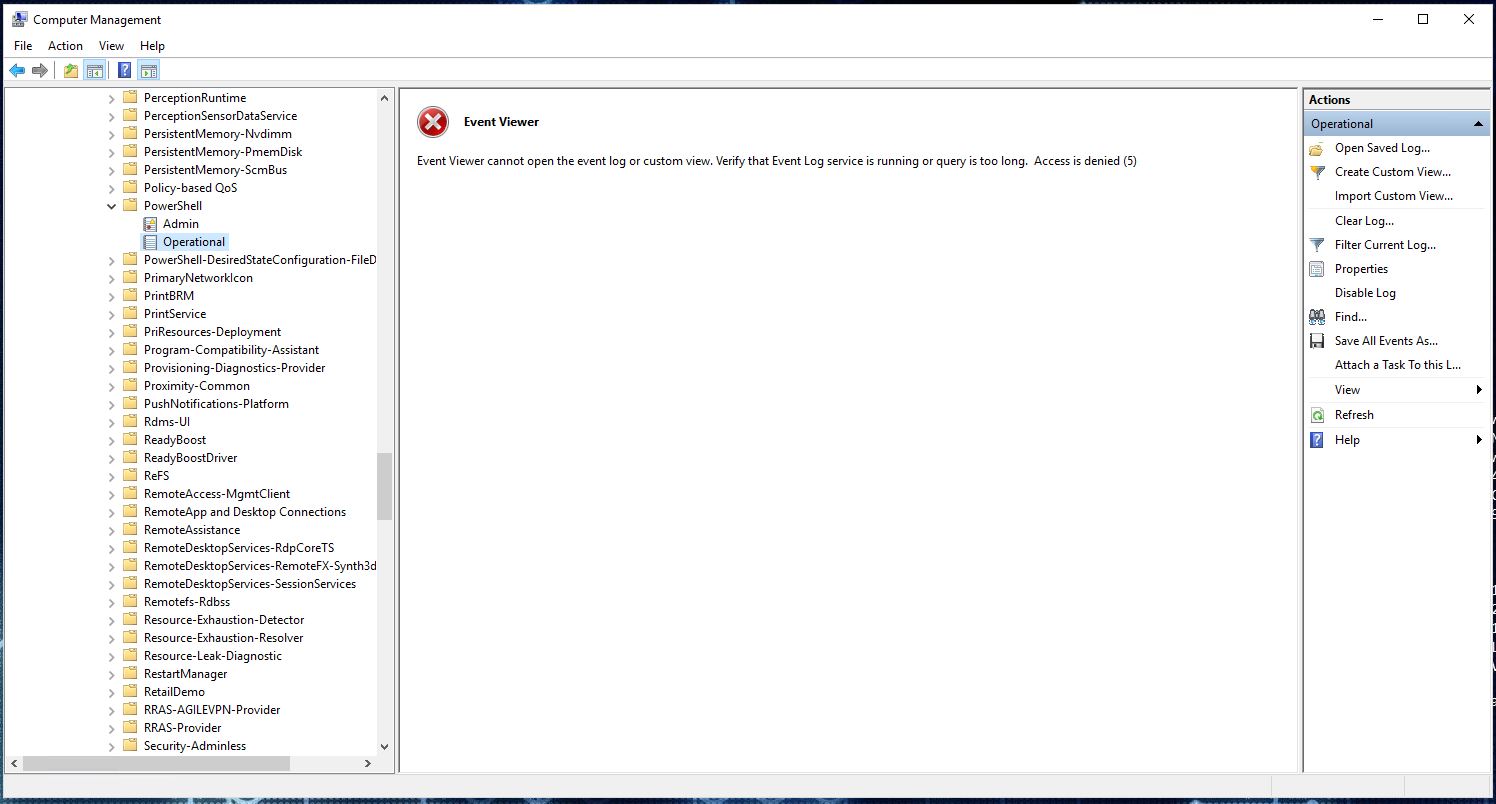Click Save All Events As action
Screen dimensions: 1496x804
[1386, 341]
